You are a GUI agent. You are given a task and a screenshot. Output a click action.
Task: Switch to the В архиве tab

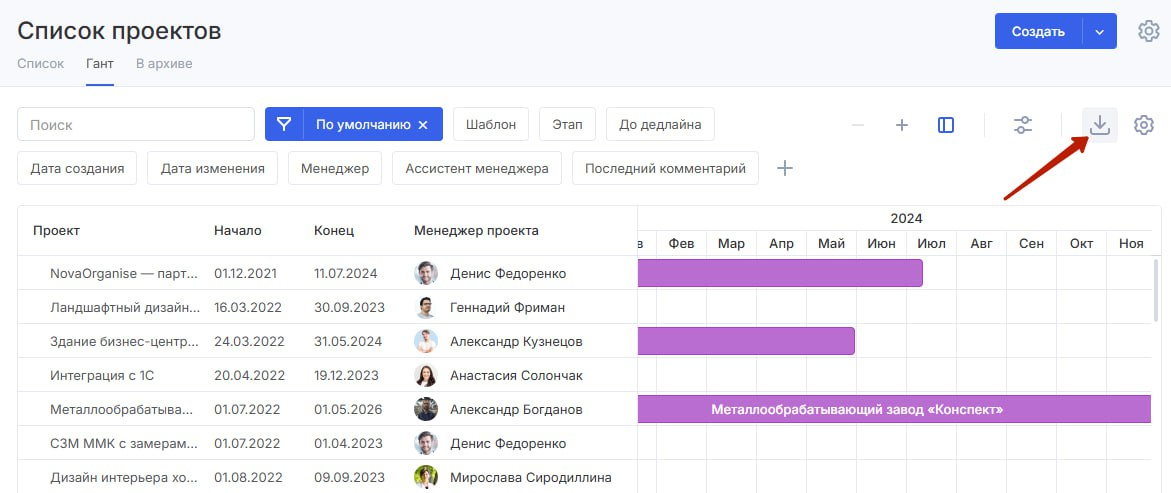pyautogui.click(x=164, y=64)
